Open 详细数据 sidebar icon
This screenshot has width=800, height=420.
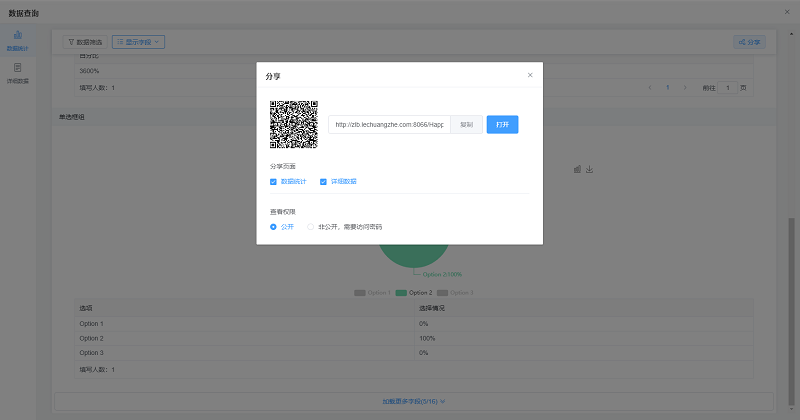tap(18, 72)
